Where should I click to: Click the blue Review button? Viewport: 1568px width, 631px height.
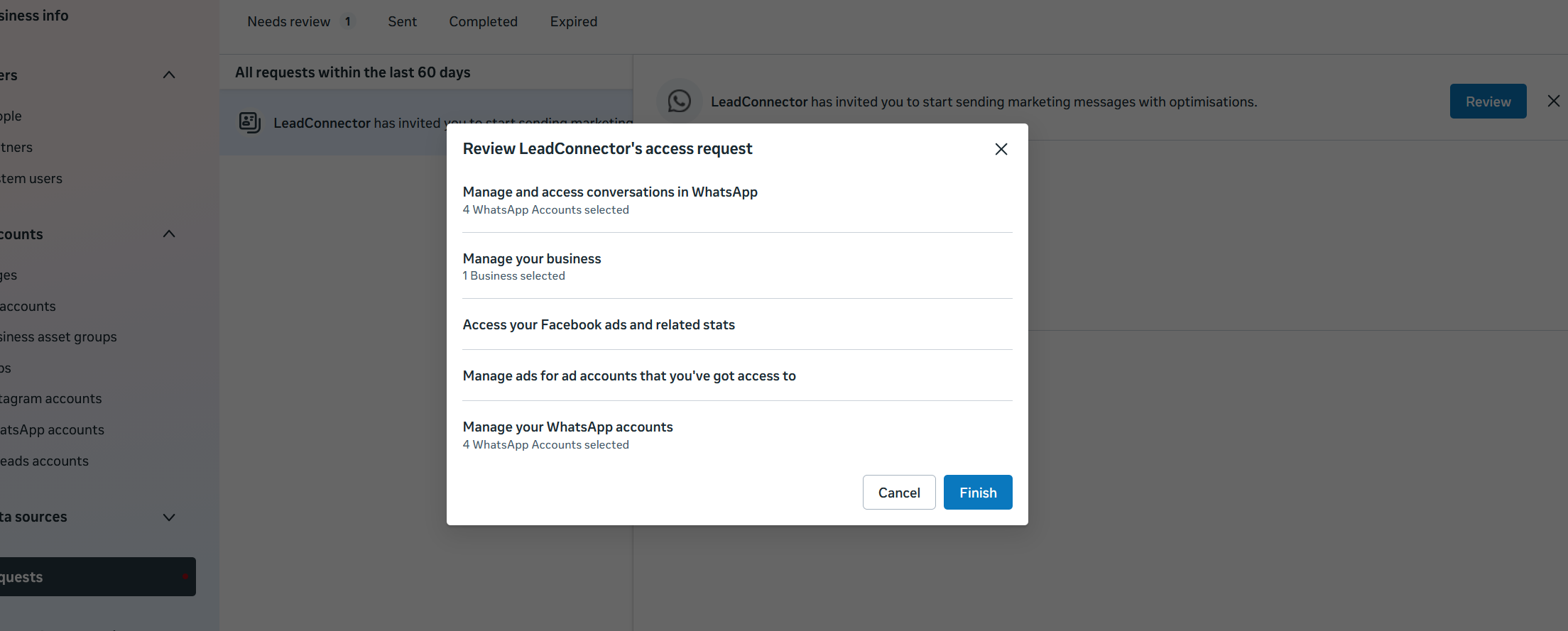pyautogui.click(x=1488, y=101)
